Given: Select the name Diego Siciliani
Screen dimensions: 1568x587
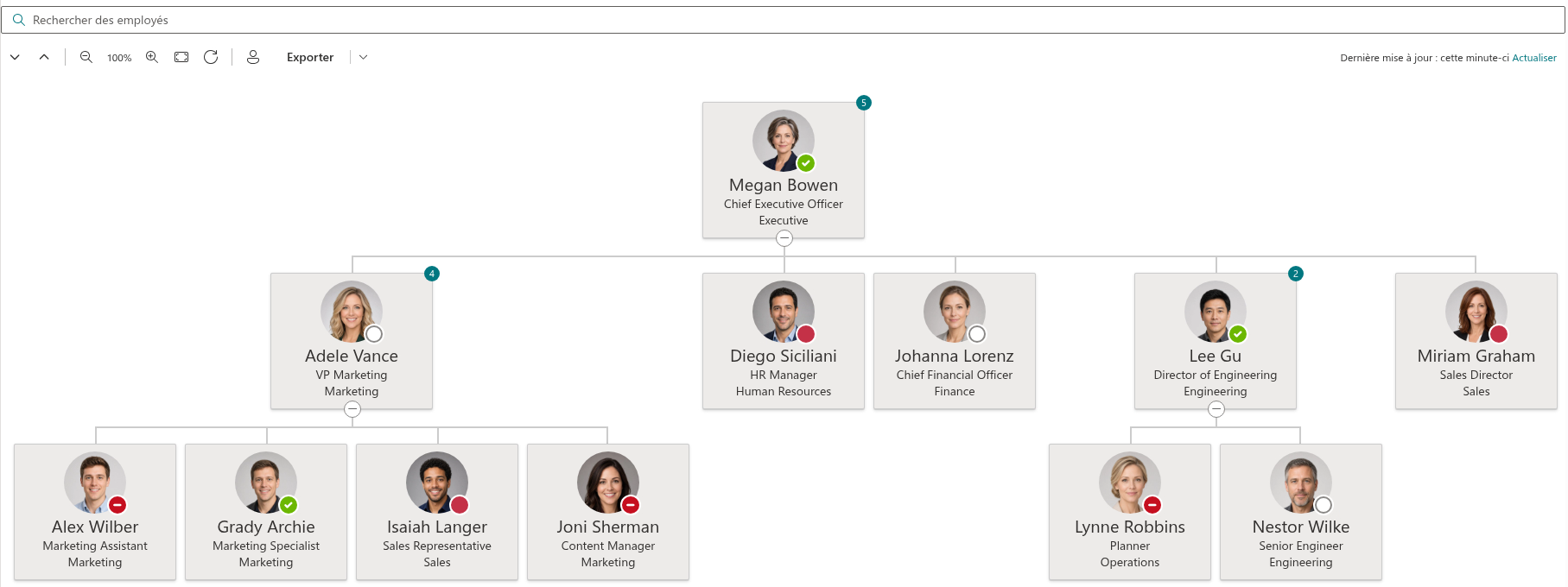Looking at the screenshot, I should (x=784, y=356).
